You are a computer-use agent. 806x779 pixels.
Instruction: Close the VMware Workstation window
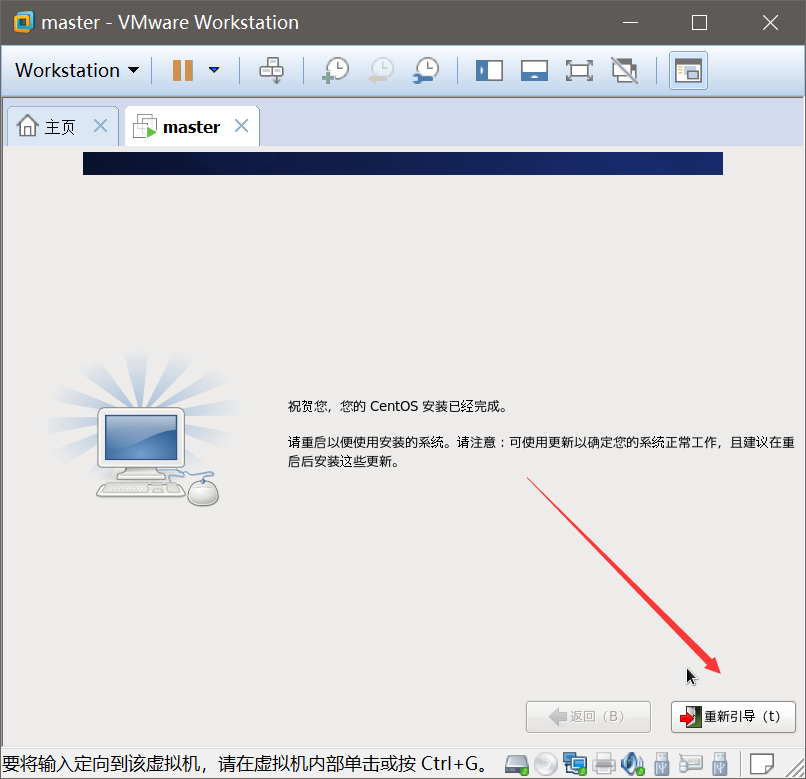coord(770,23)
